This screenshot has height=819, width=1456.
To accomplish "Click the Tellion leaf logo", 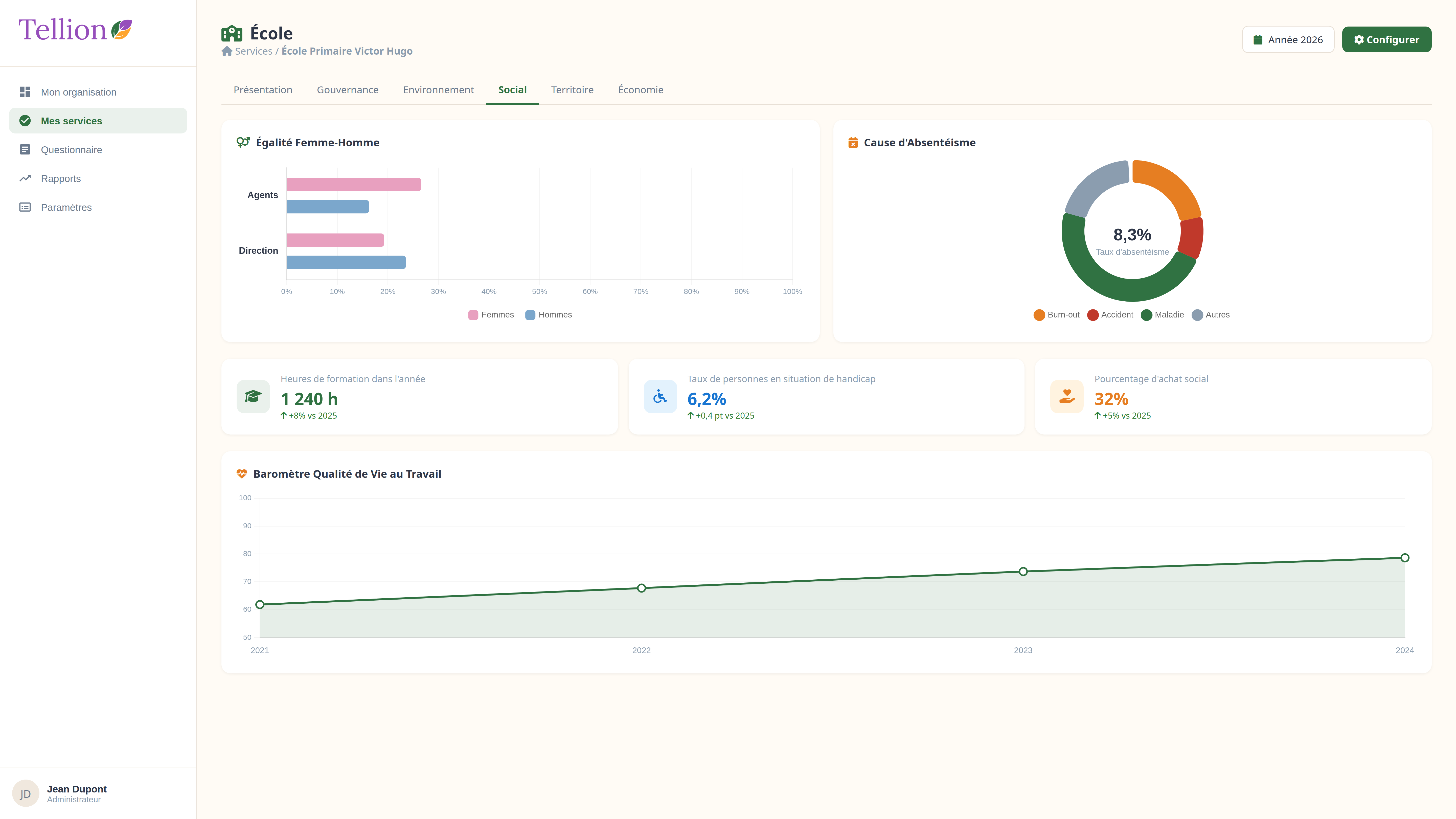I will (122, 29).
